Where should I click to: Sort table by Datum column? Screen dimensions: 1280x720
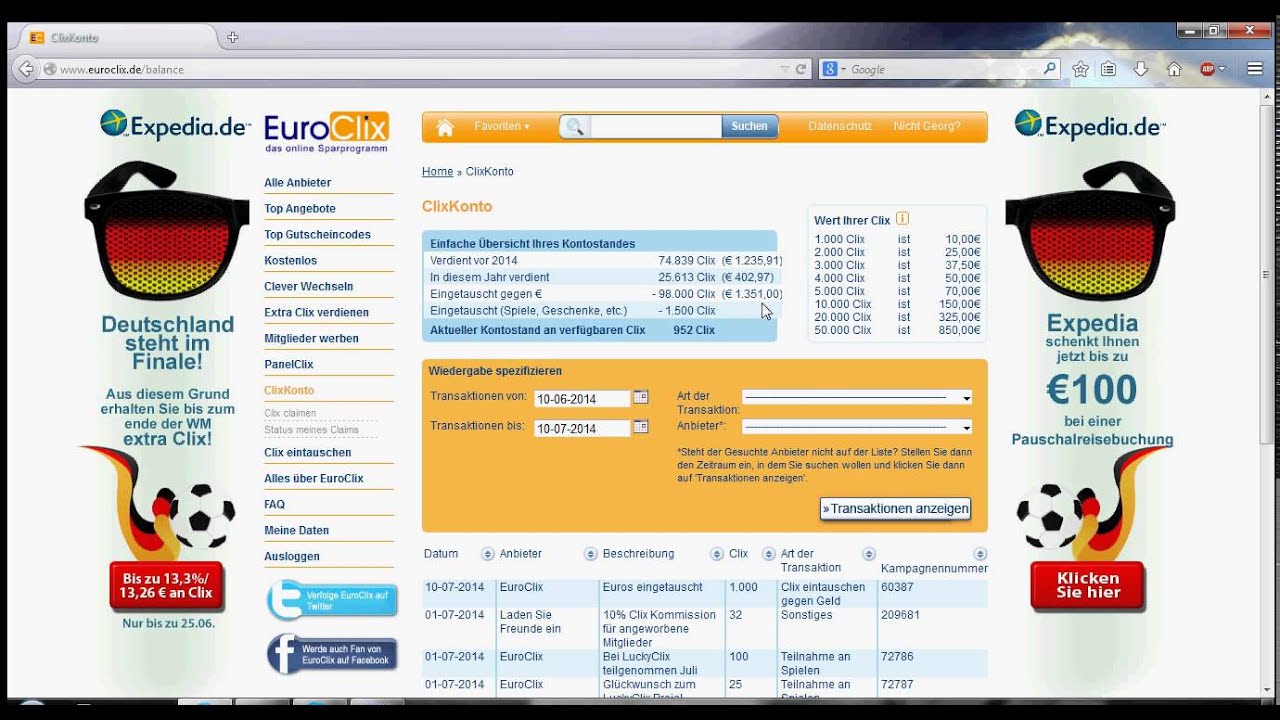point(488,554)
